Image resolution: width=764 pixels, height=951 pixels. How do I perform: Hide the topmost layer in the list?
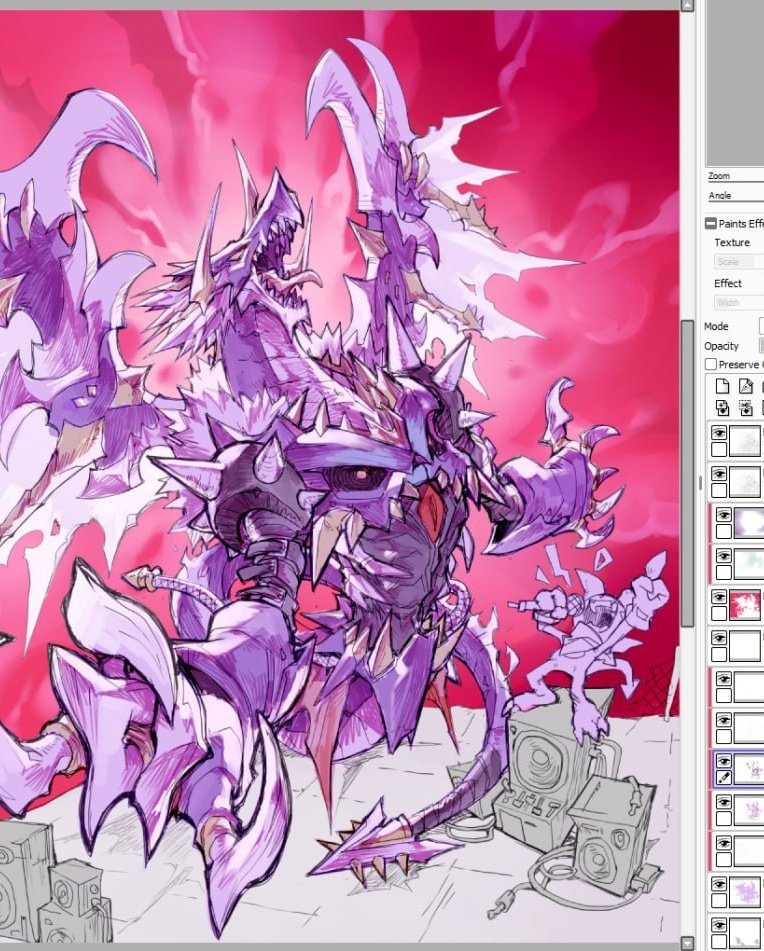719,432
